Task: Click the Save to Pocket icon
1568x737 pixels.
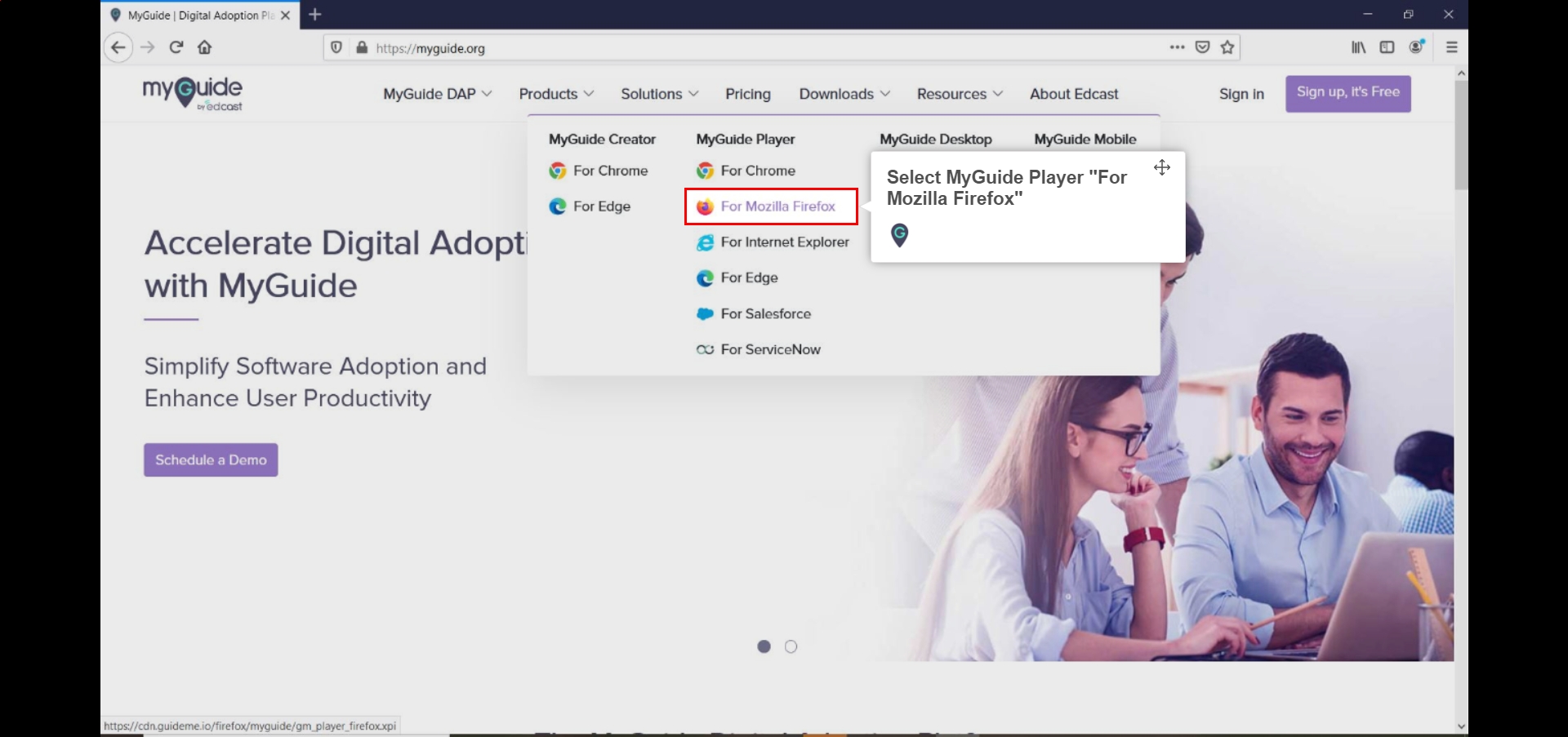Action: tap(1202, 47)
